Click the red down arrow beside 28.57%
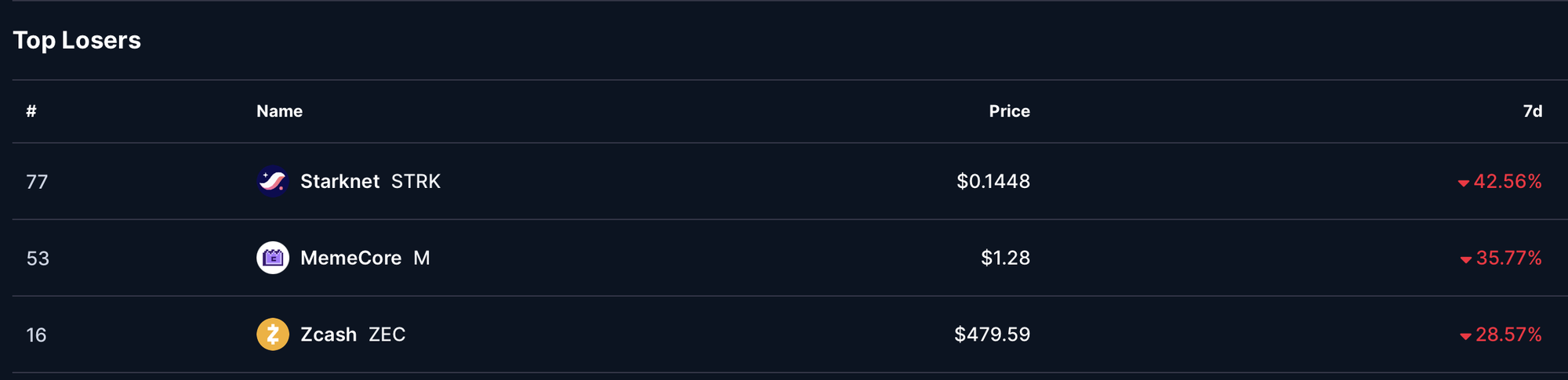Image resolution: width=1568 pixels, height=380 pixels. (1465, 337)
